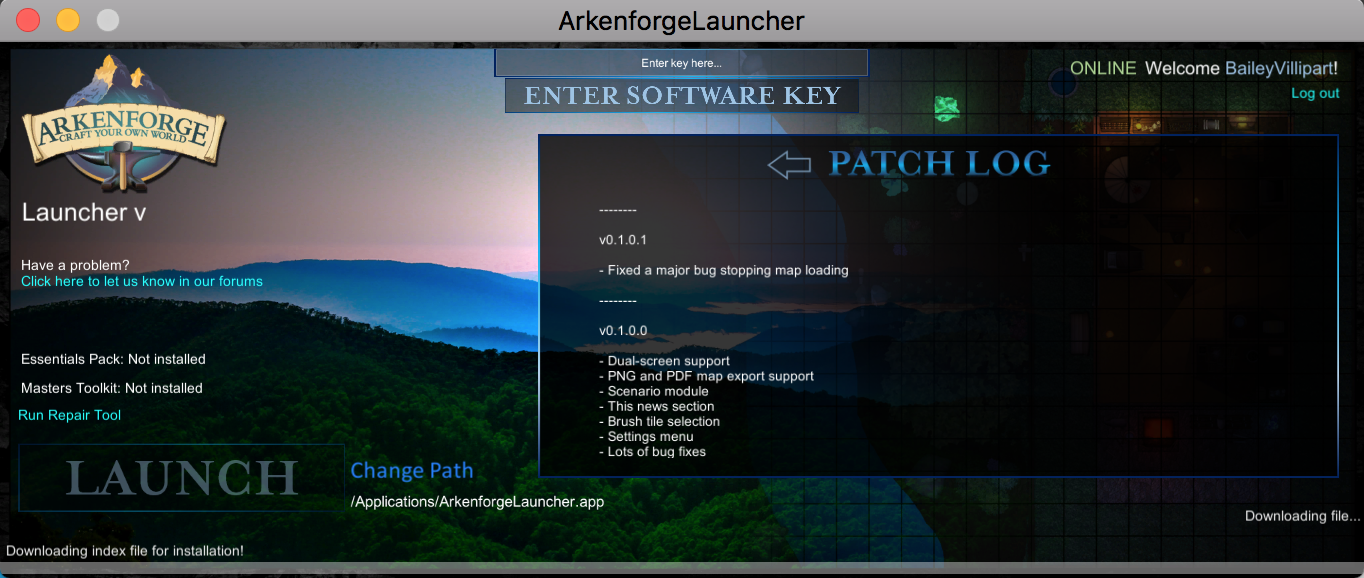The height and width of the screenshot is (578, 1364).
Task: Log out of the account
Action: [1315, 93]
